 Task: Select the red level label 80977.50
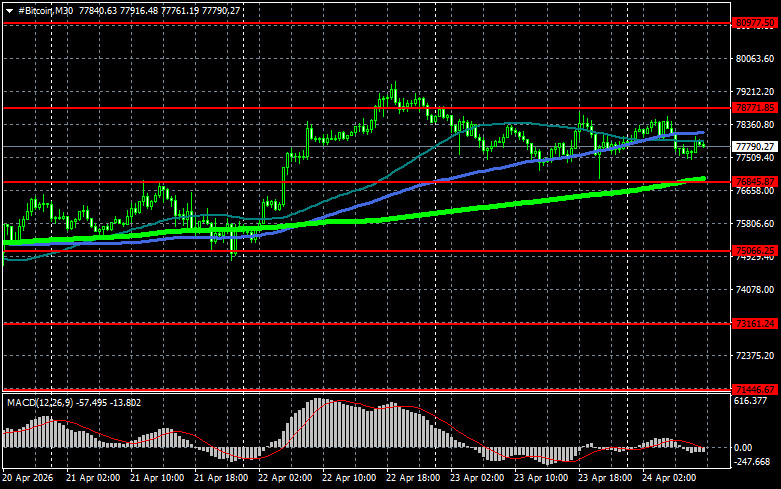756,23
